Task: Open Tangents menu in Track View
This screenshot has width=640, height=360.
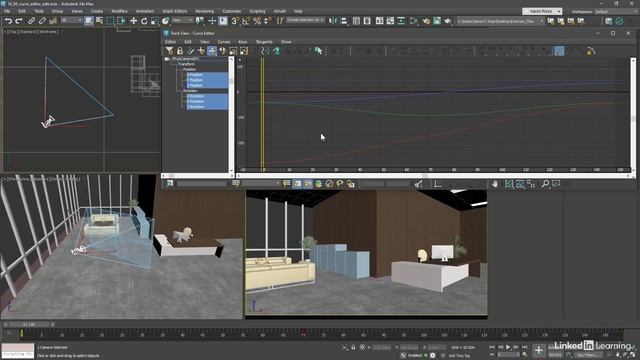Action: coord(264,42)
